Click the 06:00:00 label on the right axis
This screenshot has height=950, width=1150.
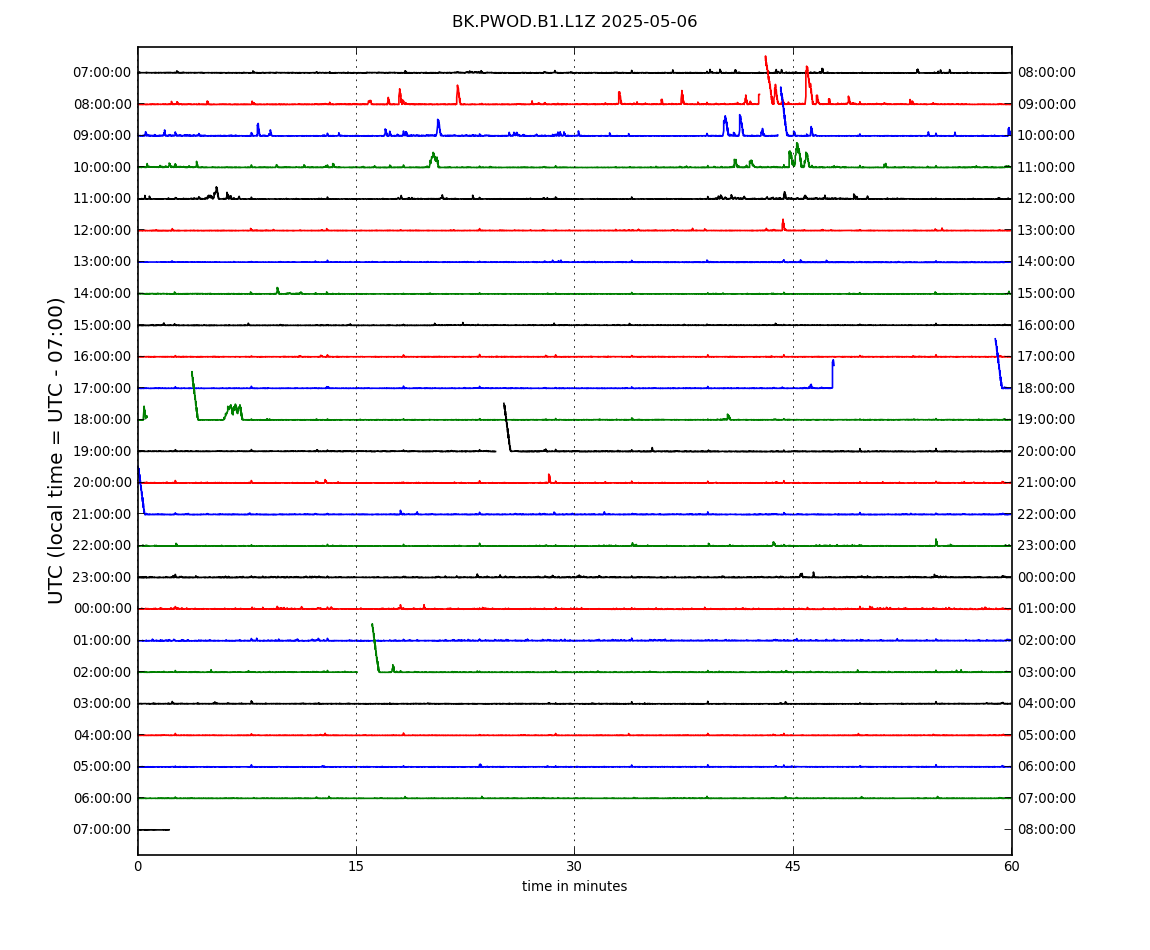tap(1047, 767)
